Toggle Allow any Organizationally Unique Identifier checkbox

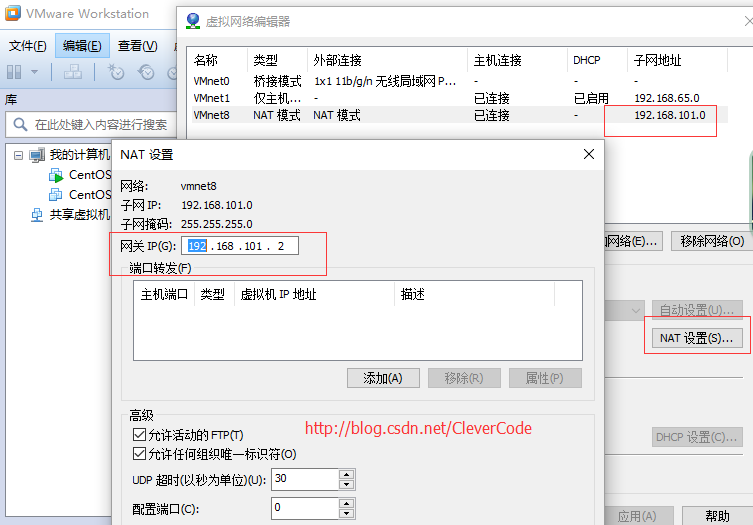pyautogui.click(x=139, y=453)
